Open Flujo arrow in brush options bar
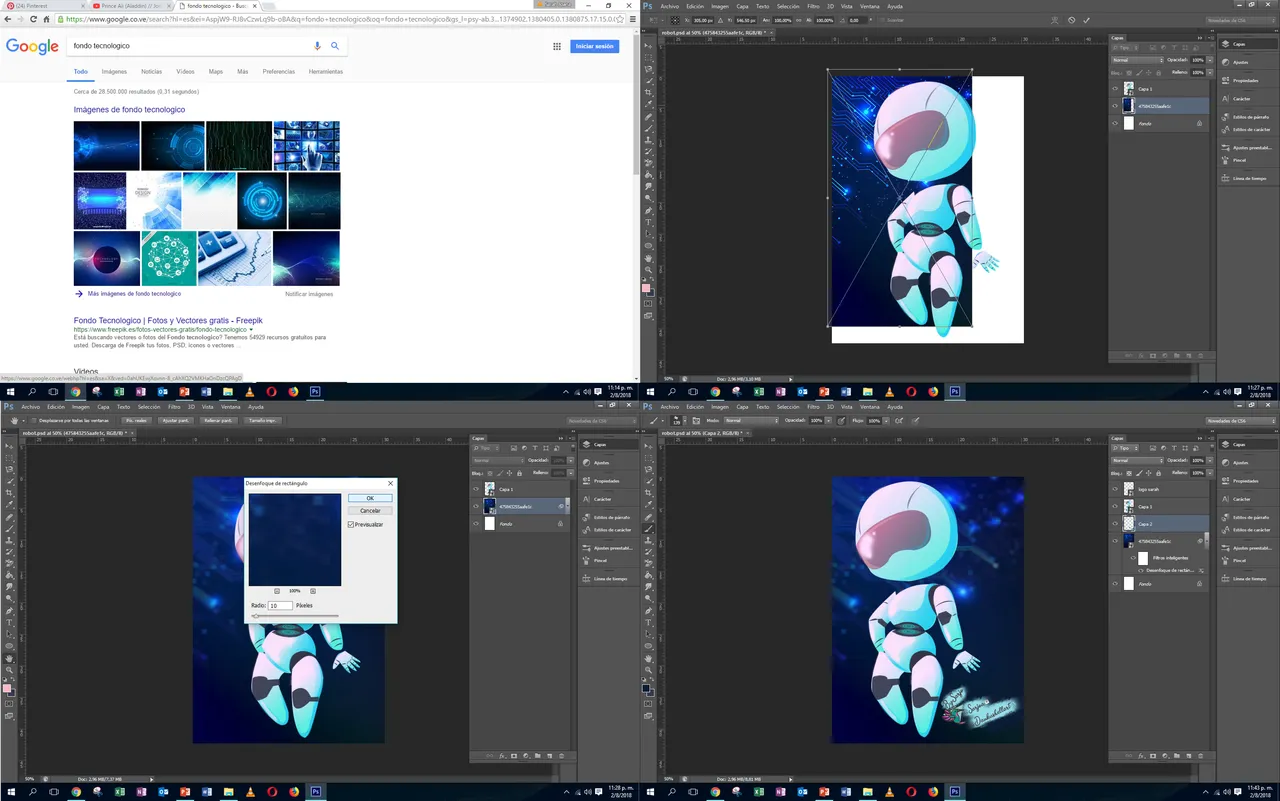Viewport: 1280px width, 801px height. pos(885,421)
